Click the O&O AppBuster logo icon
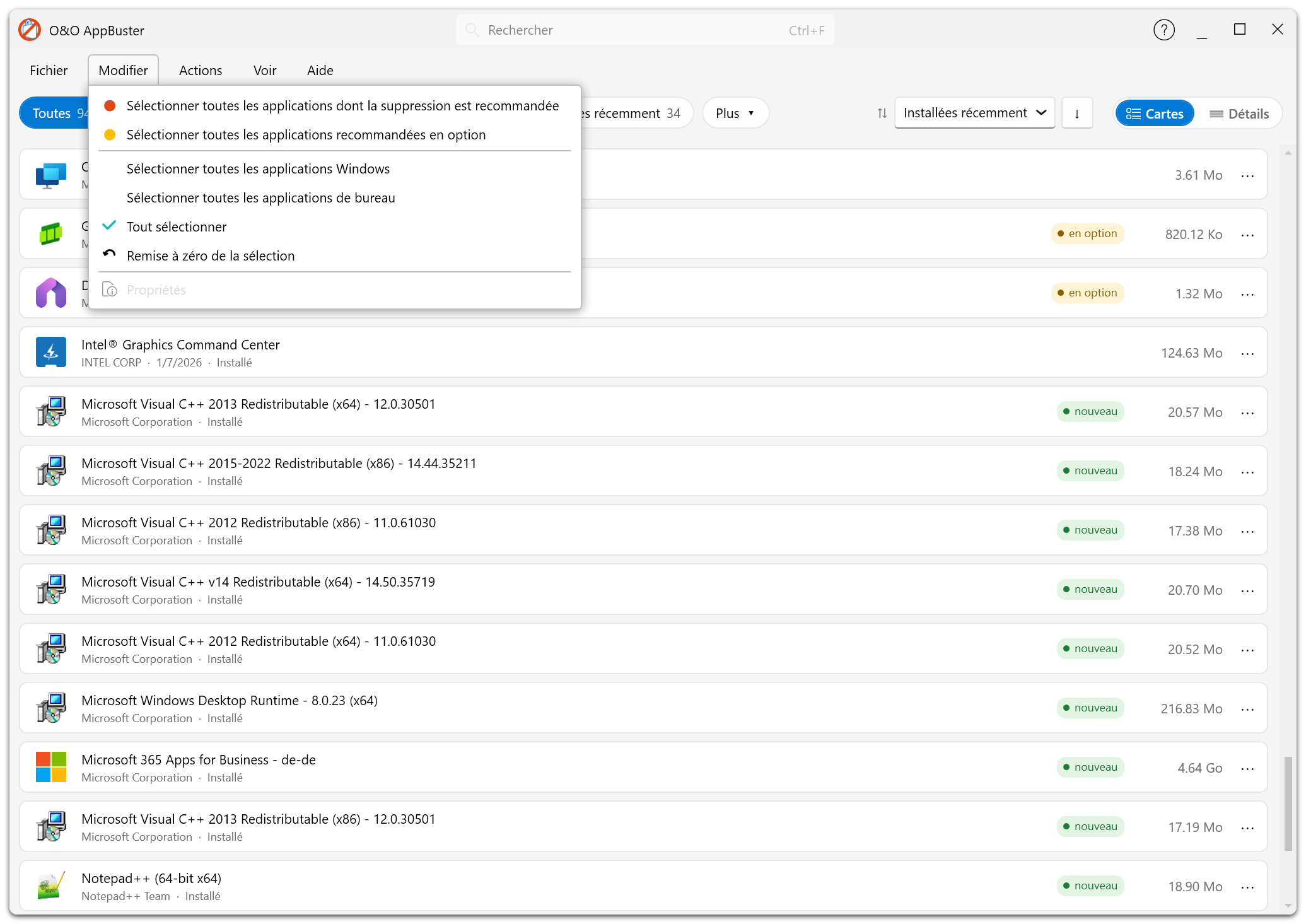Screen dimensions: 1306x924 click(30, 30)
